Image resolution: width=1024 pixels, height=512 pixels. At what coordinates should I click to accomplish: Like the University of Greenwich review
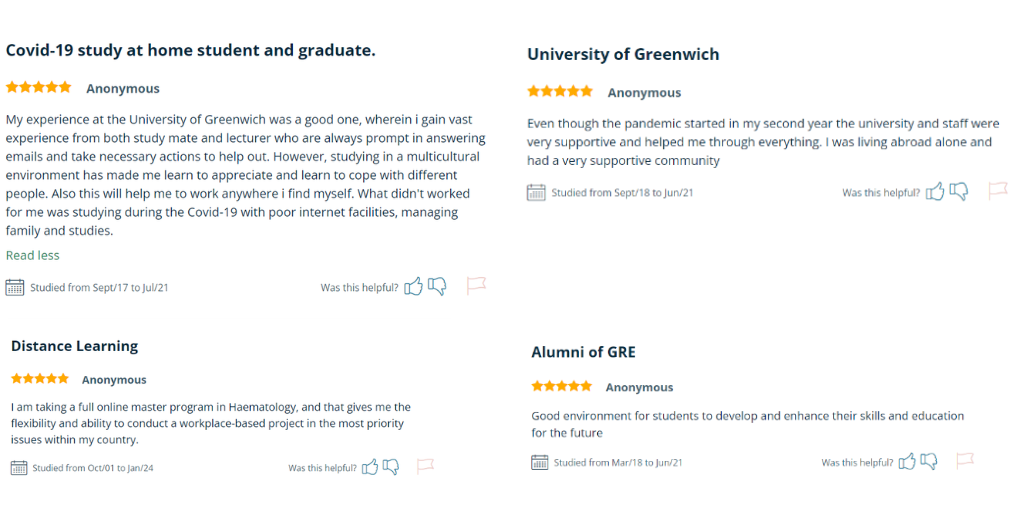(x=935, y=191)
